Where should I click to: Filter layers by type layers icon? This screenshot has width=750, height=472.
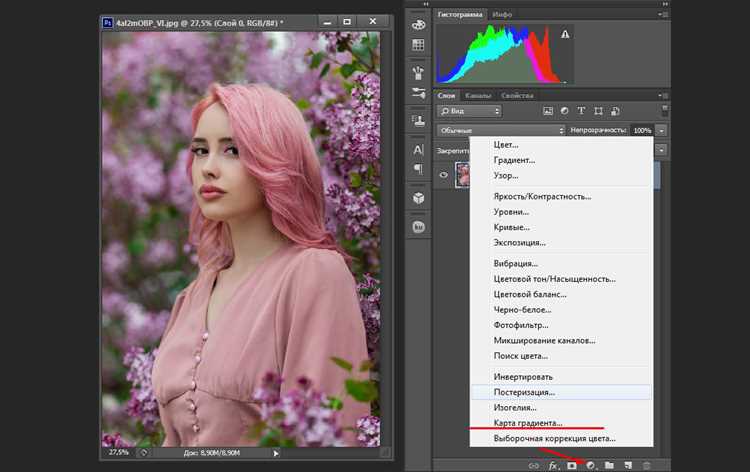581,111
